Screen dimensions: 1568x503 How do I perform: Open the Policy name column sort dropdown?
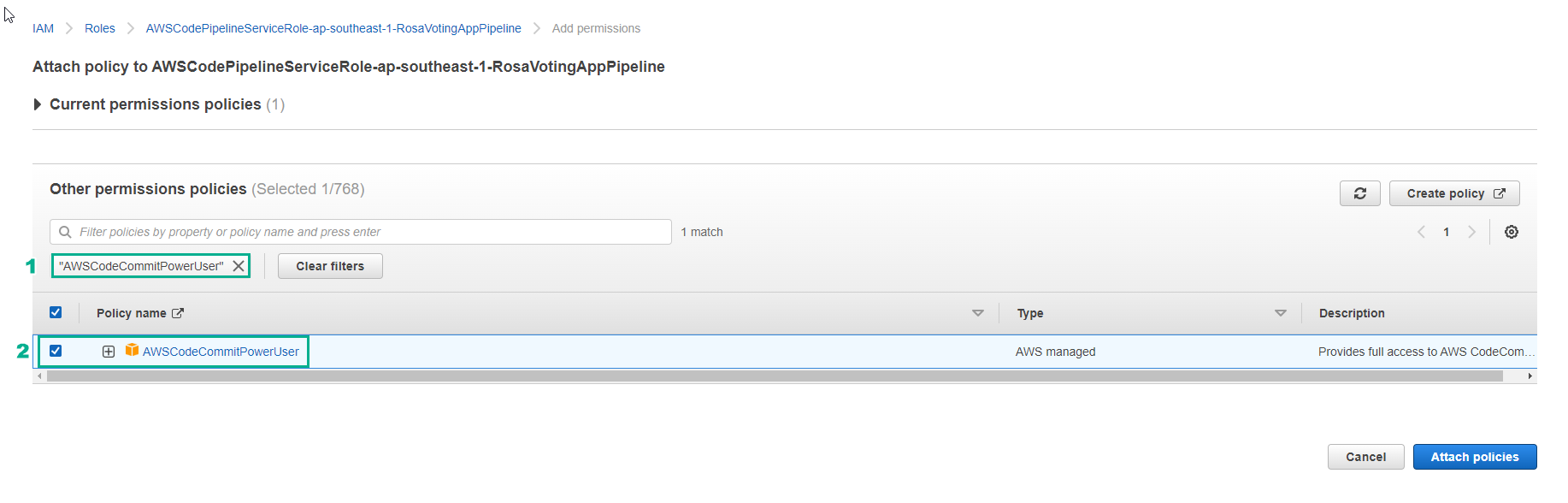tap(977, 313)
